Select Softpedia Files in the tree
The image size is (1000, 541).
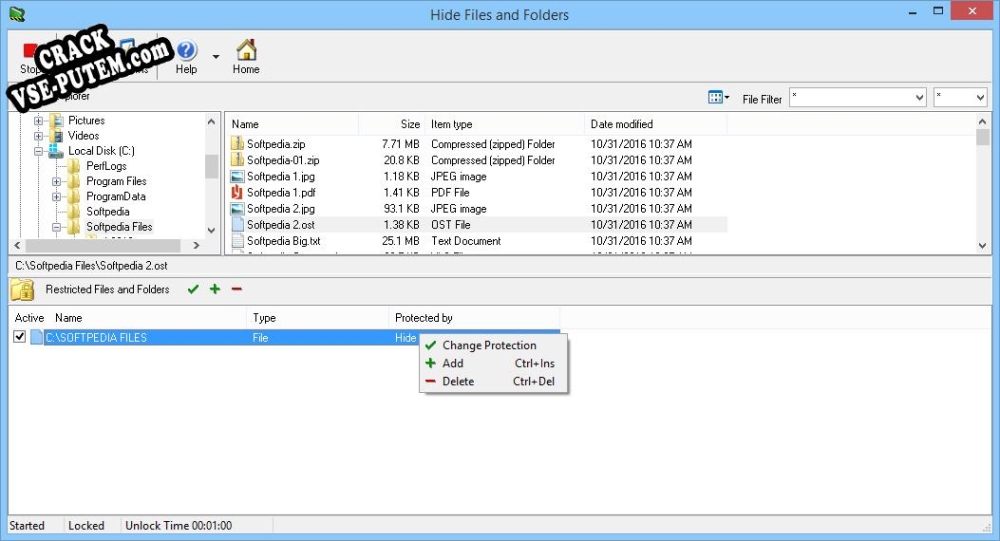pyautogui.click(x=119, y=226)
